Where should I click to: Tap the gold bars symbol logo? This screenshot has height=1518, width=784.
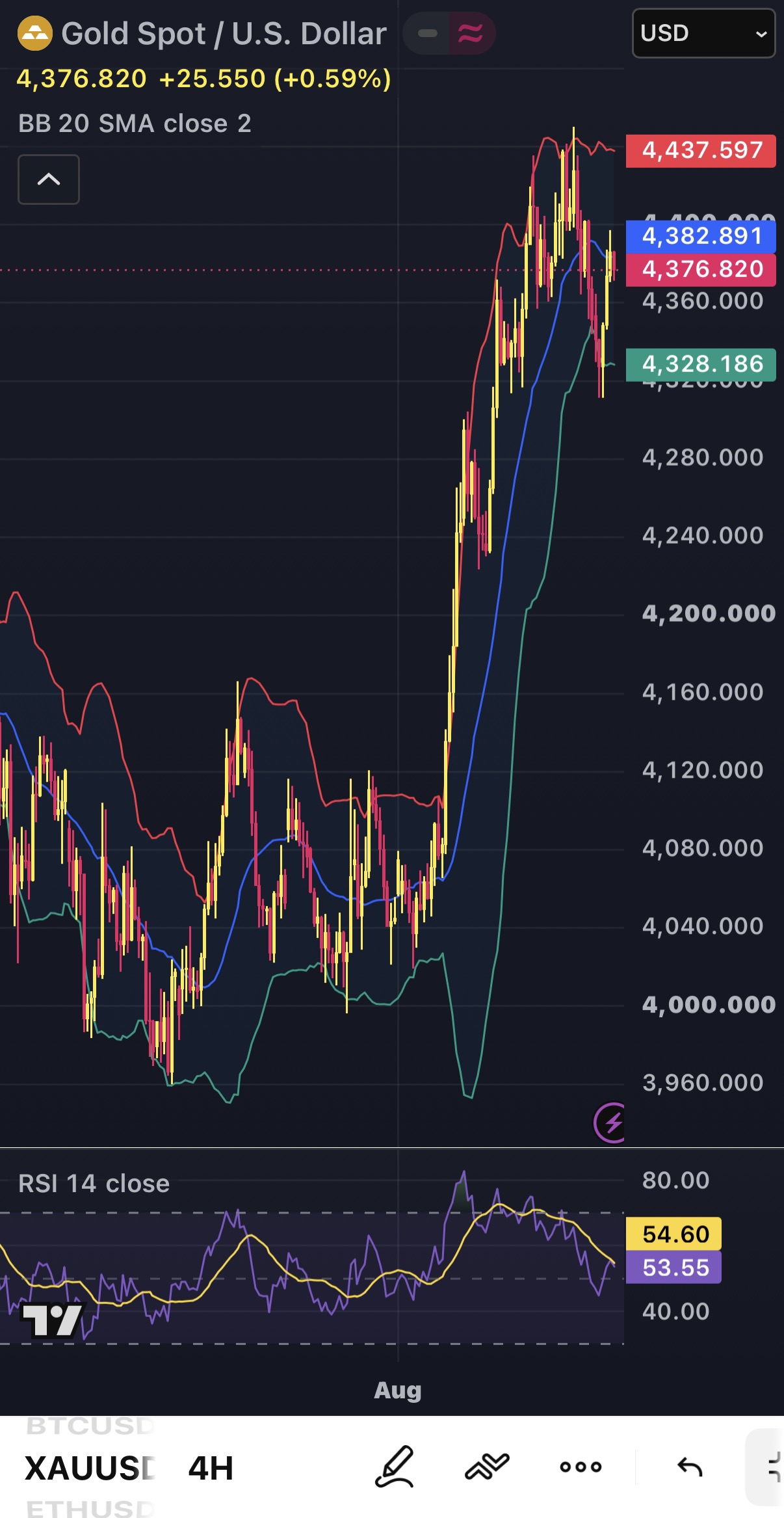(x=34, y=33)
